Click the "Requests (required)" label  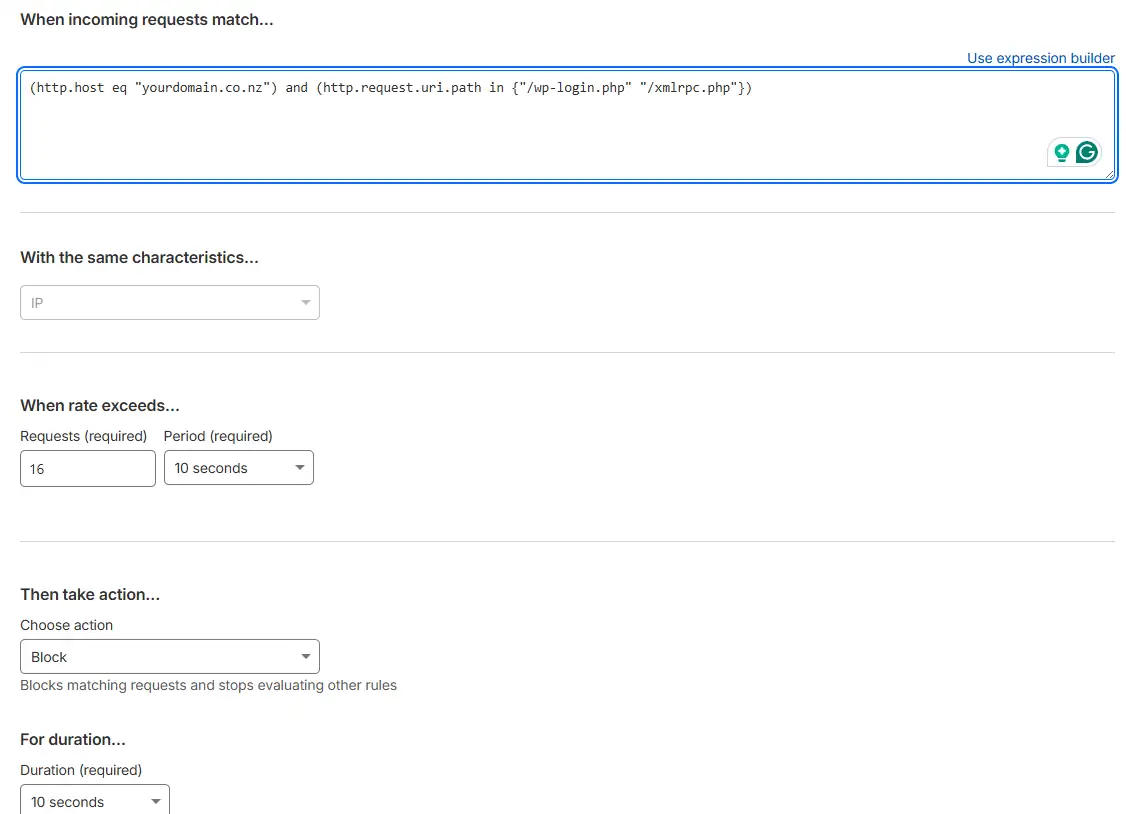coord(83,436)
